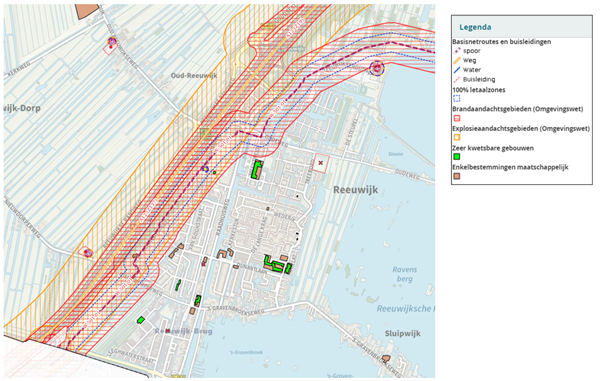This screenshot has height=381, width=605.
Task: Click the orange Weg line legend icon
Action: [x=457, y=60]
